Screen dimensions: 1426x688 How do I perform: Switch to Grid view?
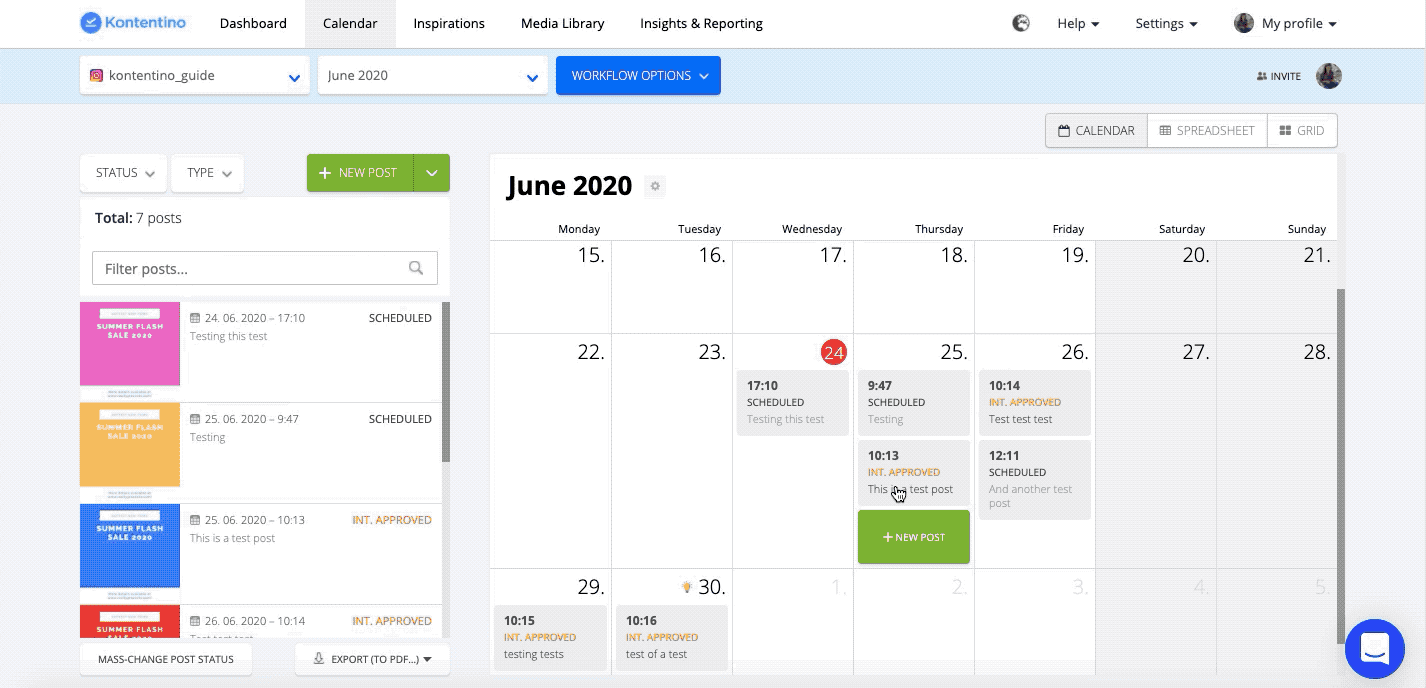tap(1301, 131)
